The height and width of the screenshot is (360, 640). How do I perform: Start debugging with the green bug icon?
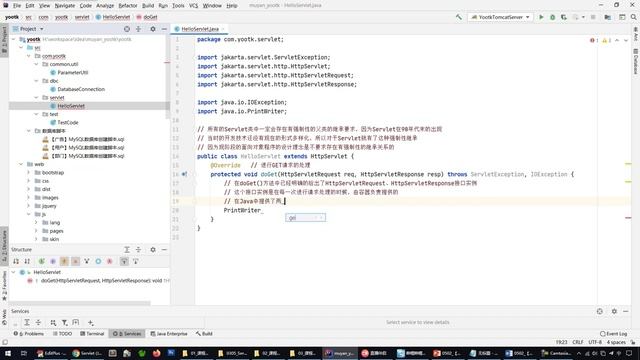click(x=552, y=17)
